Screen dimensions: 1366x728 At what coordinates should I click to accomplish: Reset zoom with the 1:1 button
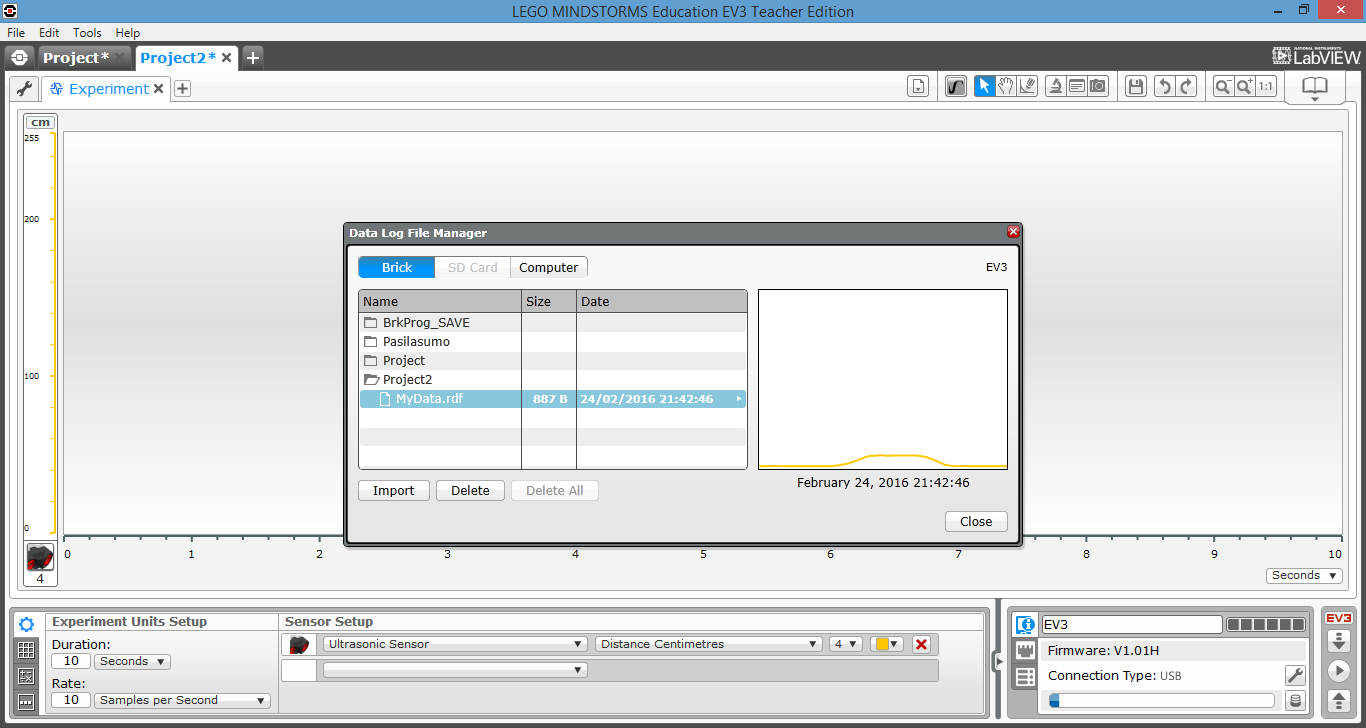coord(1267,87)
